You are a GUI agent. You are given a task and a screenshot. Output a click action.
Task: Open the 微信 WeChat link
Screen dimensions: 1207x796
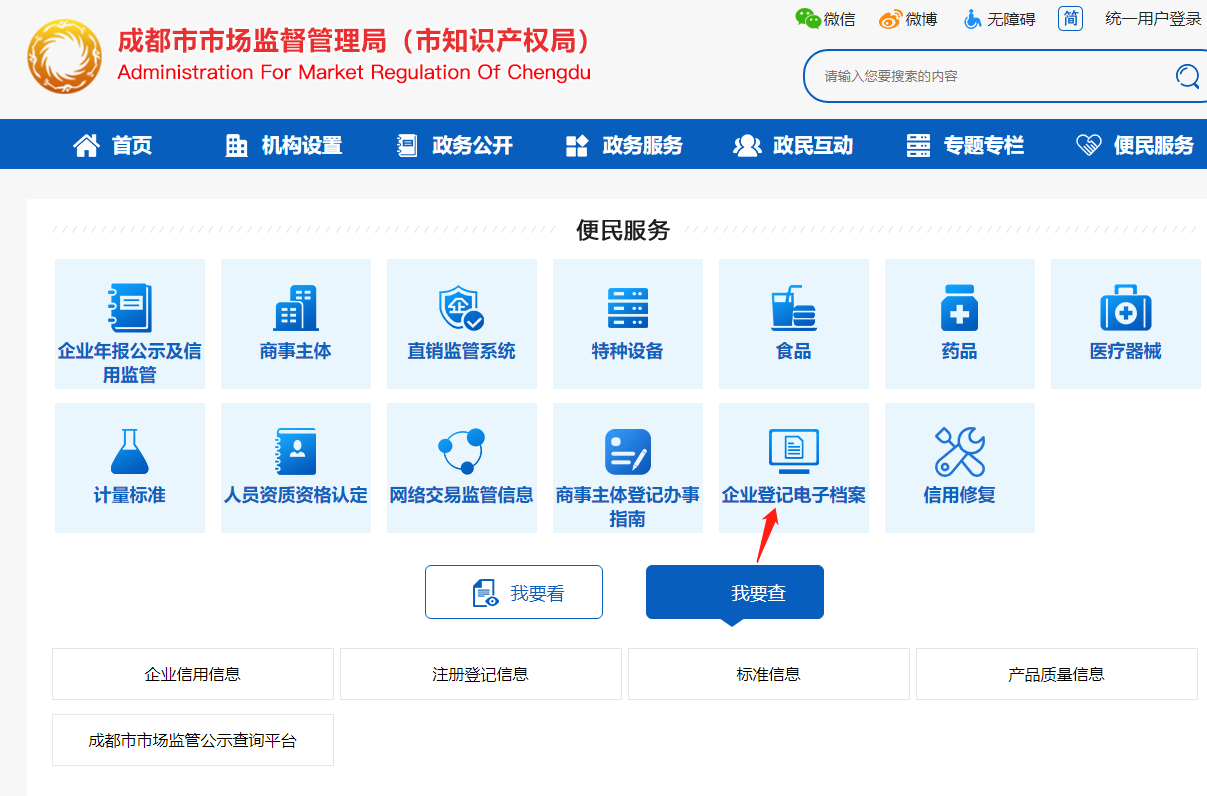[x=825, y=19]
